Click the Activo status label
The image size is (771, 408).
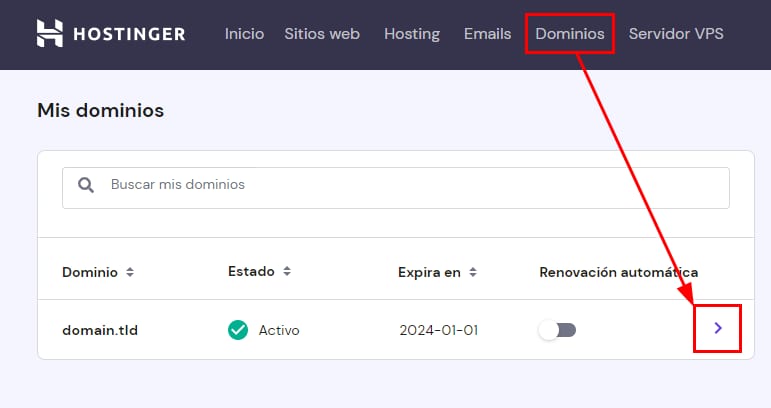tap(279, 330)
